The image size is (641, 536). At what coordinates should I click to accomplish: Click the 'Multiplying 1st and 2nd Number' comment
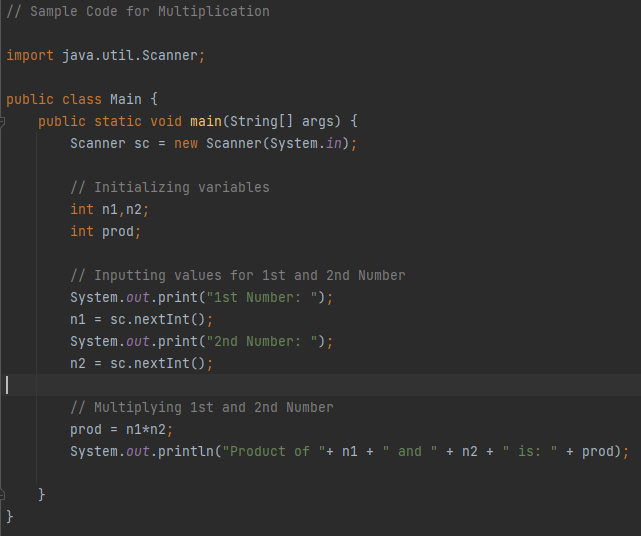(x=202, y=407)
